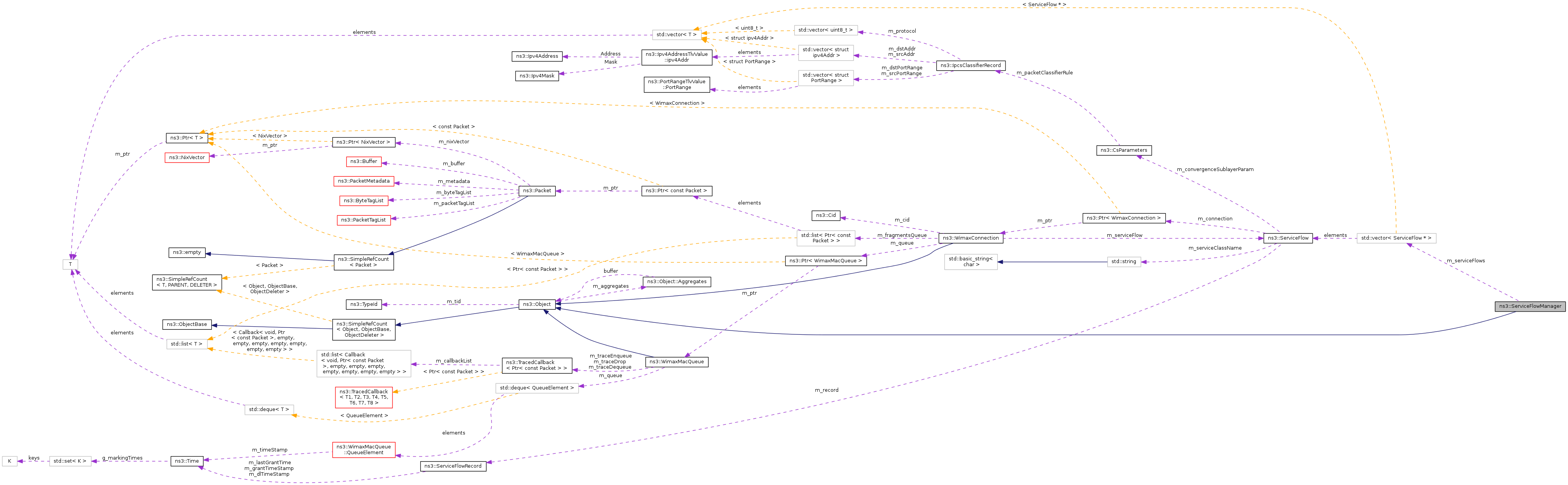The width and height of the screenshot is (1568, 485).
Task: Click ns3::TracedCallback< Ptr< const Packet > > node
Action: click(x=537, y=365)
